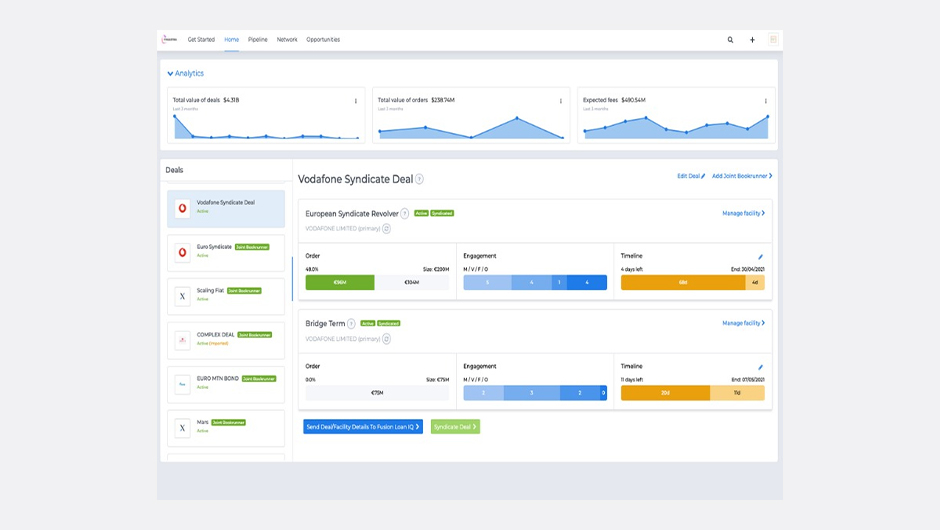
Task: Open options menu for Total value of deals
Action: (x=355, y=101)
